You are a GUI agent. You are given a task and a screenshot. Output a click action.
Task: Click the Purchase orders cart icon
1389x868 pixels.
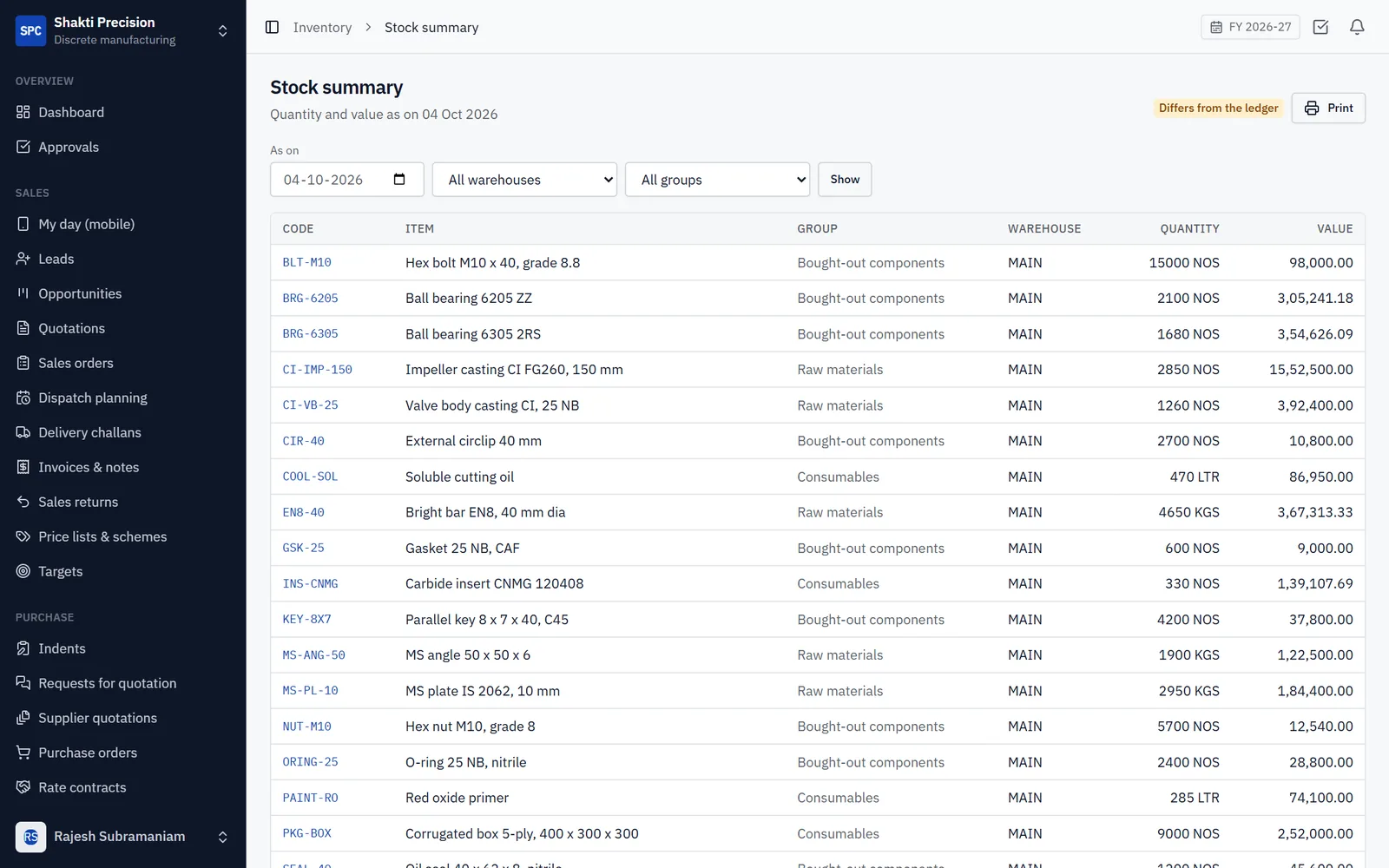click(x=23, y=753)
